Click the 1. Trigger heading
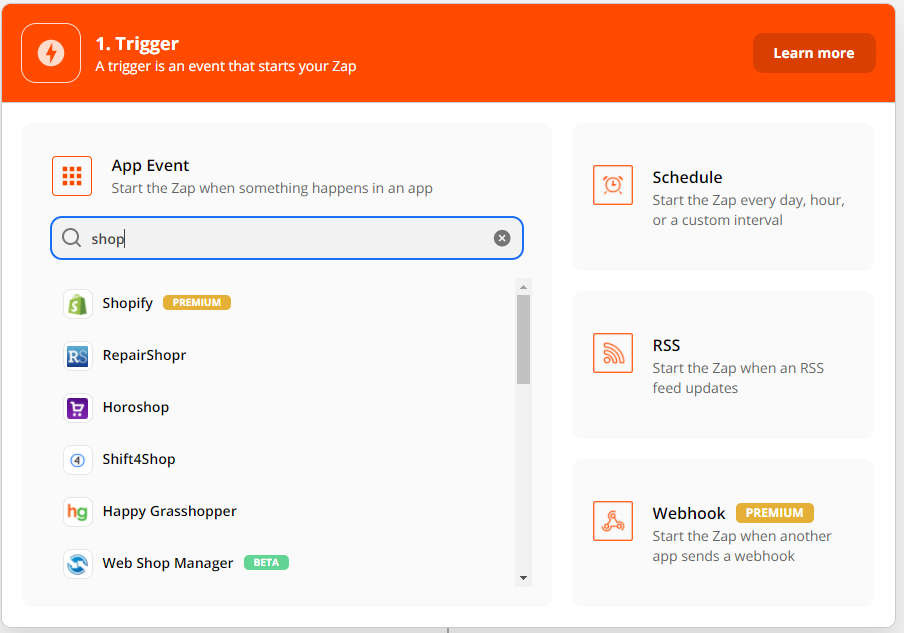904x633 pixels. point(137,44)
